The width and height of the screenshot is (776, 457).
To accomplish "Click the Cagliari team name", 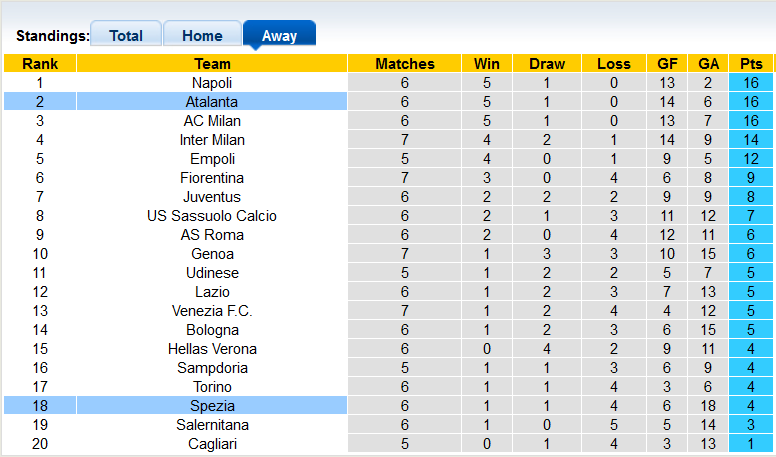I will 212,444.
